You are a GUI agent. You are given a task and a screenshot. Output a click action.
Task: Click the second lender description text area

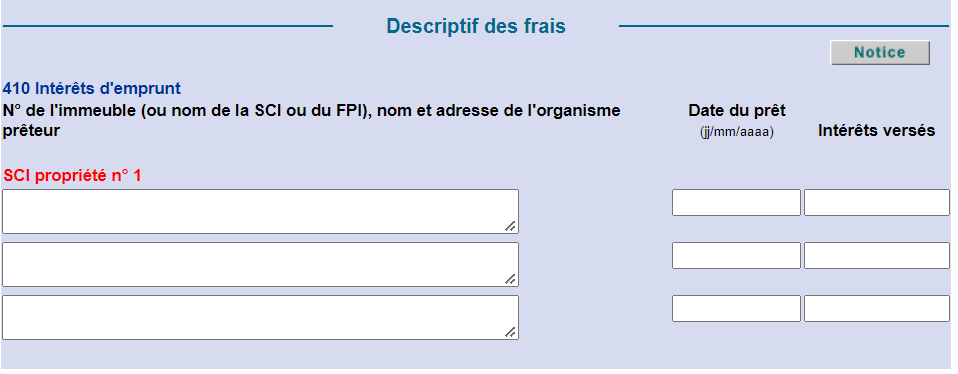[x=260, y=265]
